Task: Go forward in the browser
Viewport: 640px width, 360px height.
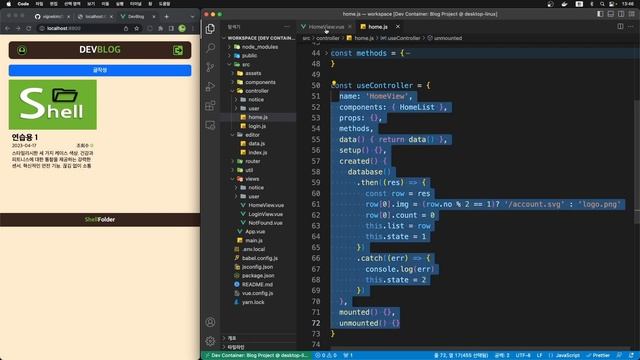Action: [18, 28]
